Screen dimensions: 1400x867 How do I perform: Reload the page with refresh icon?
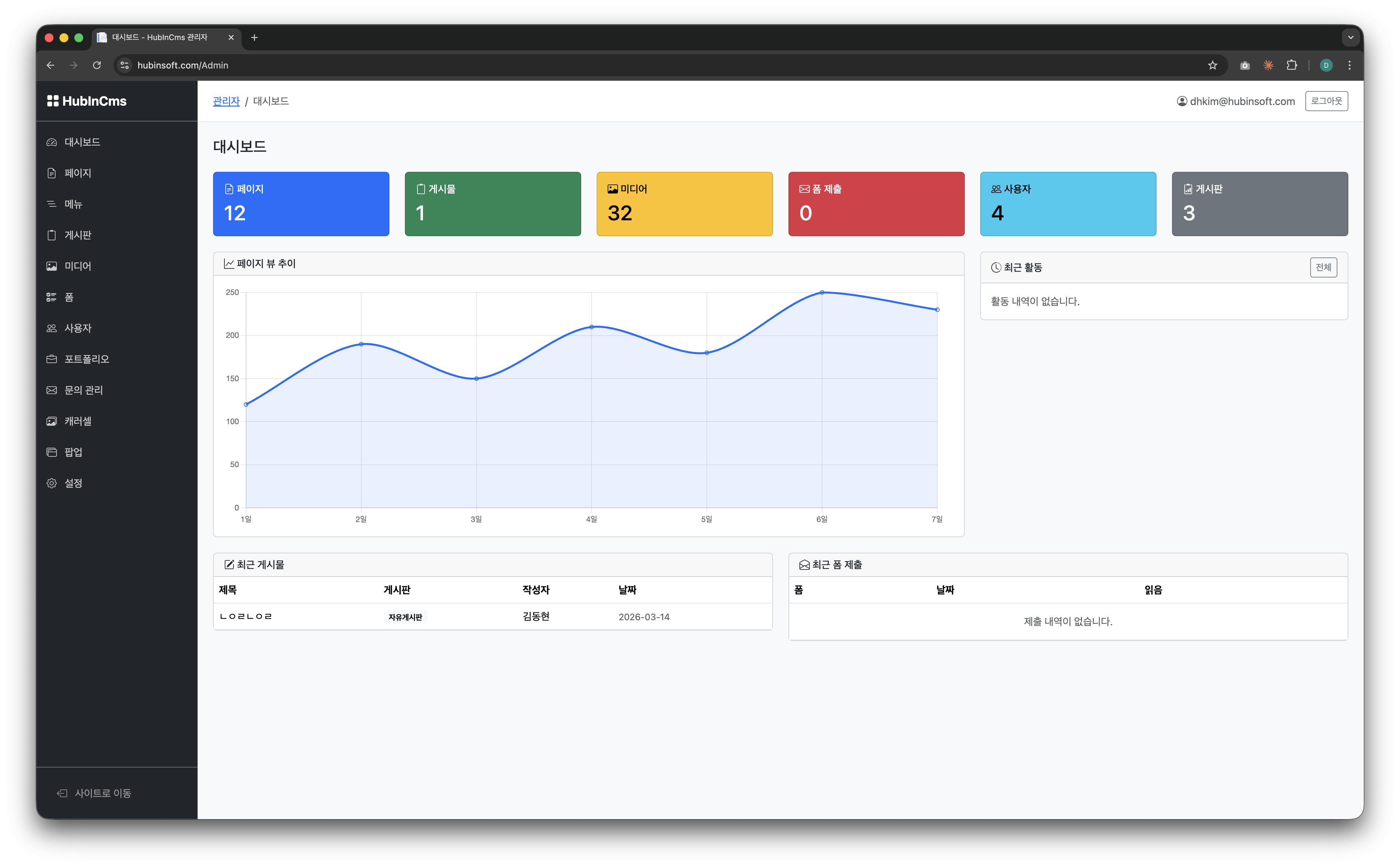[97, 65]
